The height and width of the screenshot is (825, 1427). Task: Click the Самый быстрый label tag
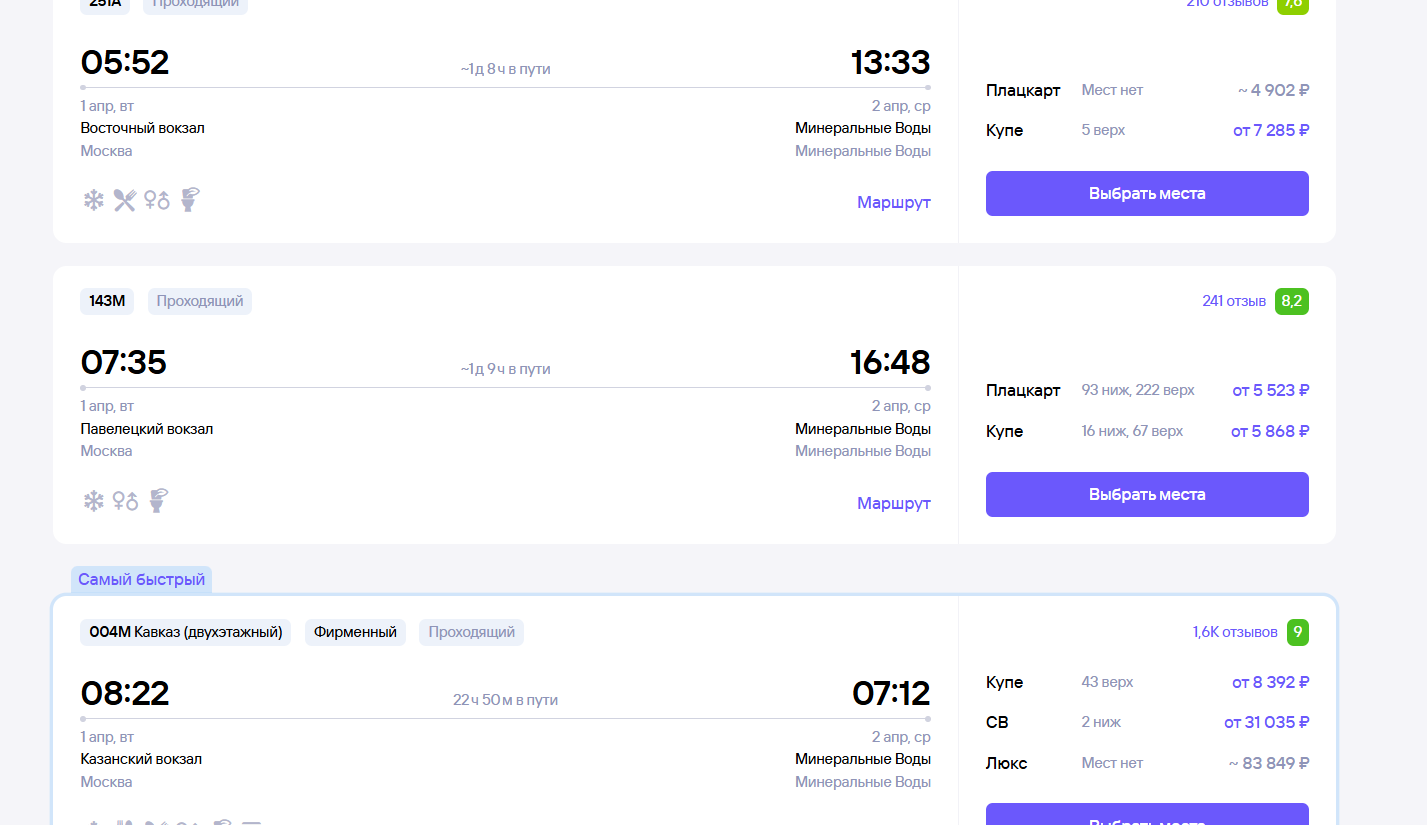coord(141,580)
